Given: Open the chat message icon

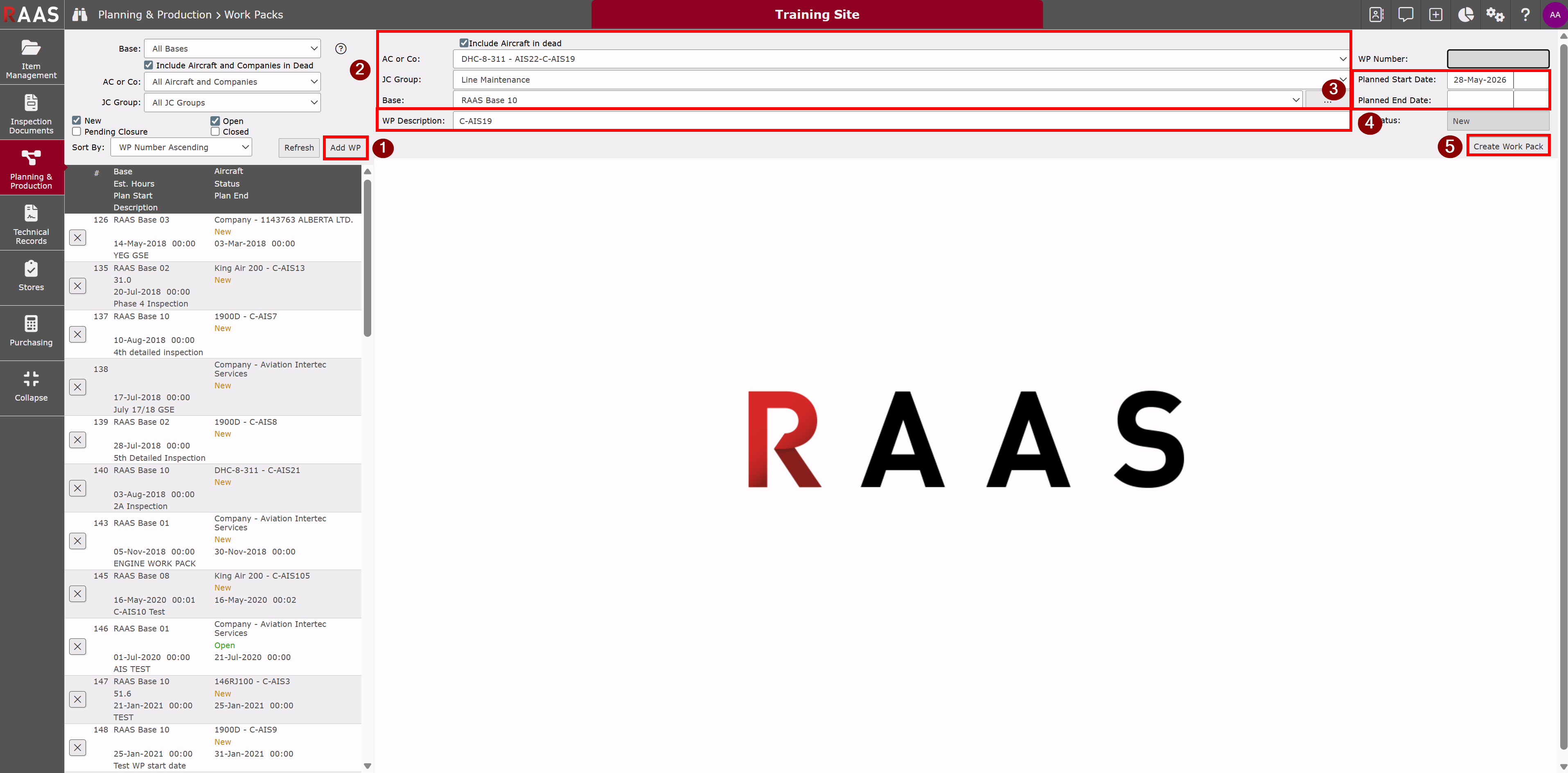Looking at the screenshot, I should 1406,15.
